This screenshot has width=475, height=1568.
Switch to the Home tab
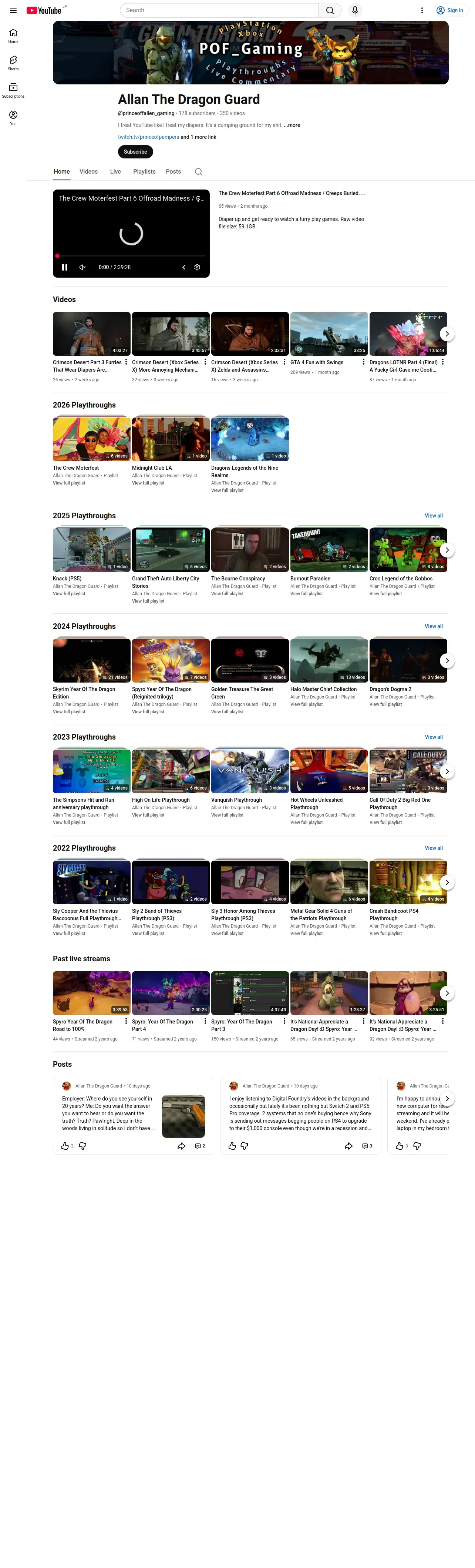click(61, 172)
